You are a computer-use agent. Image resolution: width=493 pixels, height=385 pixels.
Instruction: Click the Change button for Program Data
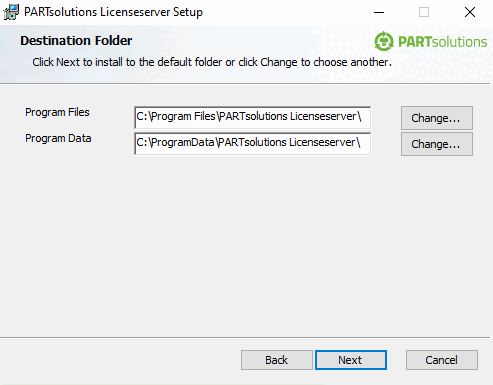pyautogui.click(x=437, y=144)
